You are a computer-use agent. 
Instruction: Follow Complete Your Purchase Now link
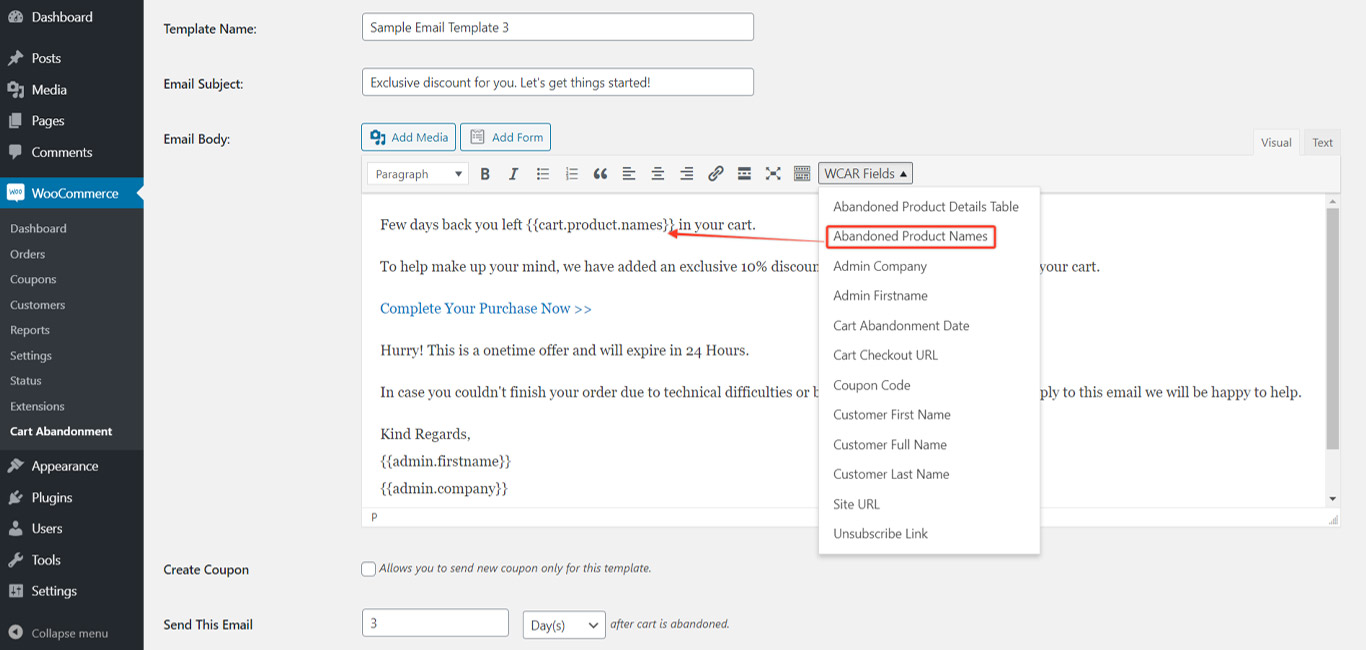click(486, 309)
